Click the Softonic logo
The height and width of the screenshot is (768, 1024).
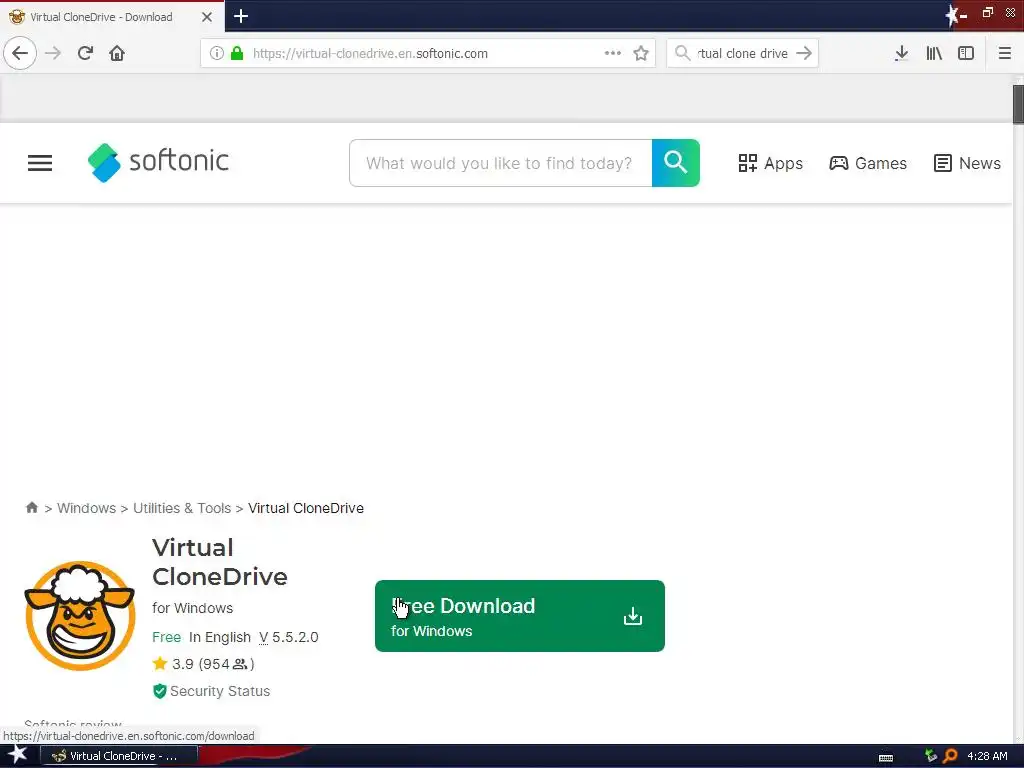(158, 163)
